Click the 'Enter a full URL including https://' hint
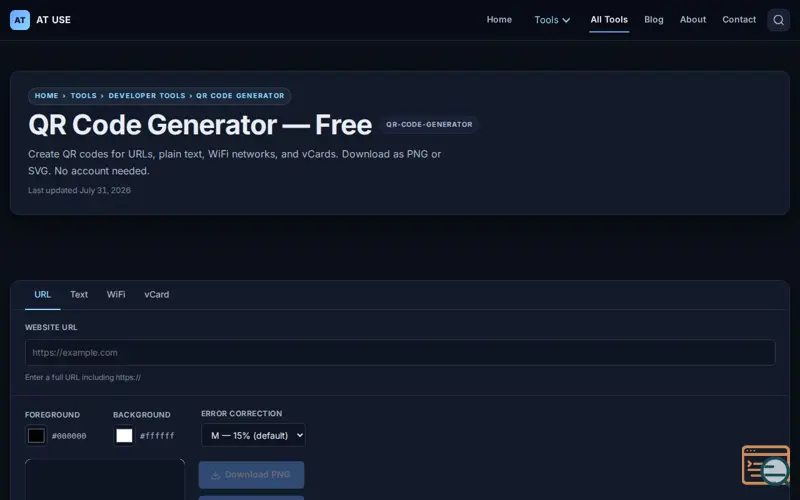The height and width of the screenshot is (500, 800). click(83, 378)
